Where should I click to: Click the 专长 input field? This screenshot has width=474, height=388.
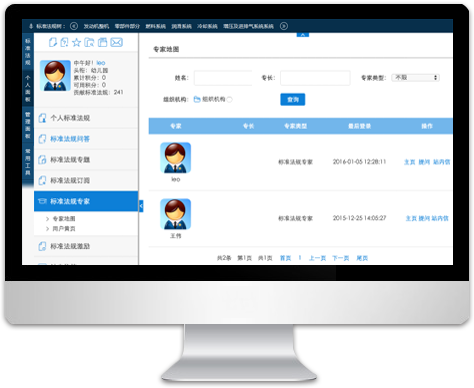(315, 78)
